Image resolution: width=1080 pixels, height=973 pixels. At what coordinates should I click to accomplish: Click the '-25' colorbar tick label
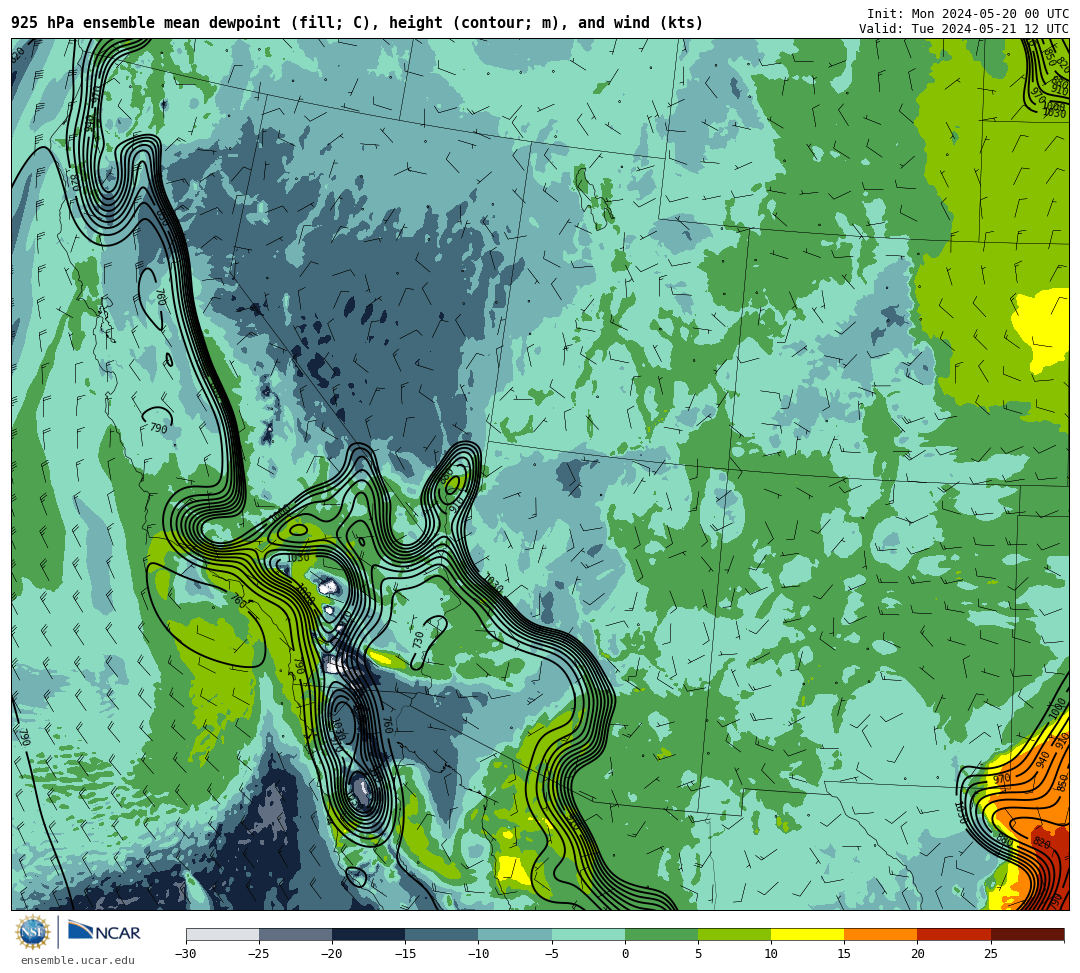pyautogui.click(x=259, y=954)
